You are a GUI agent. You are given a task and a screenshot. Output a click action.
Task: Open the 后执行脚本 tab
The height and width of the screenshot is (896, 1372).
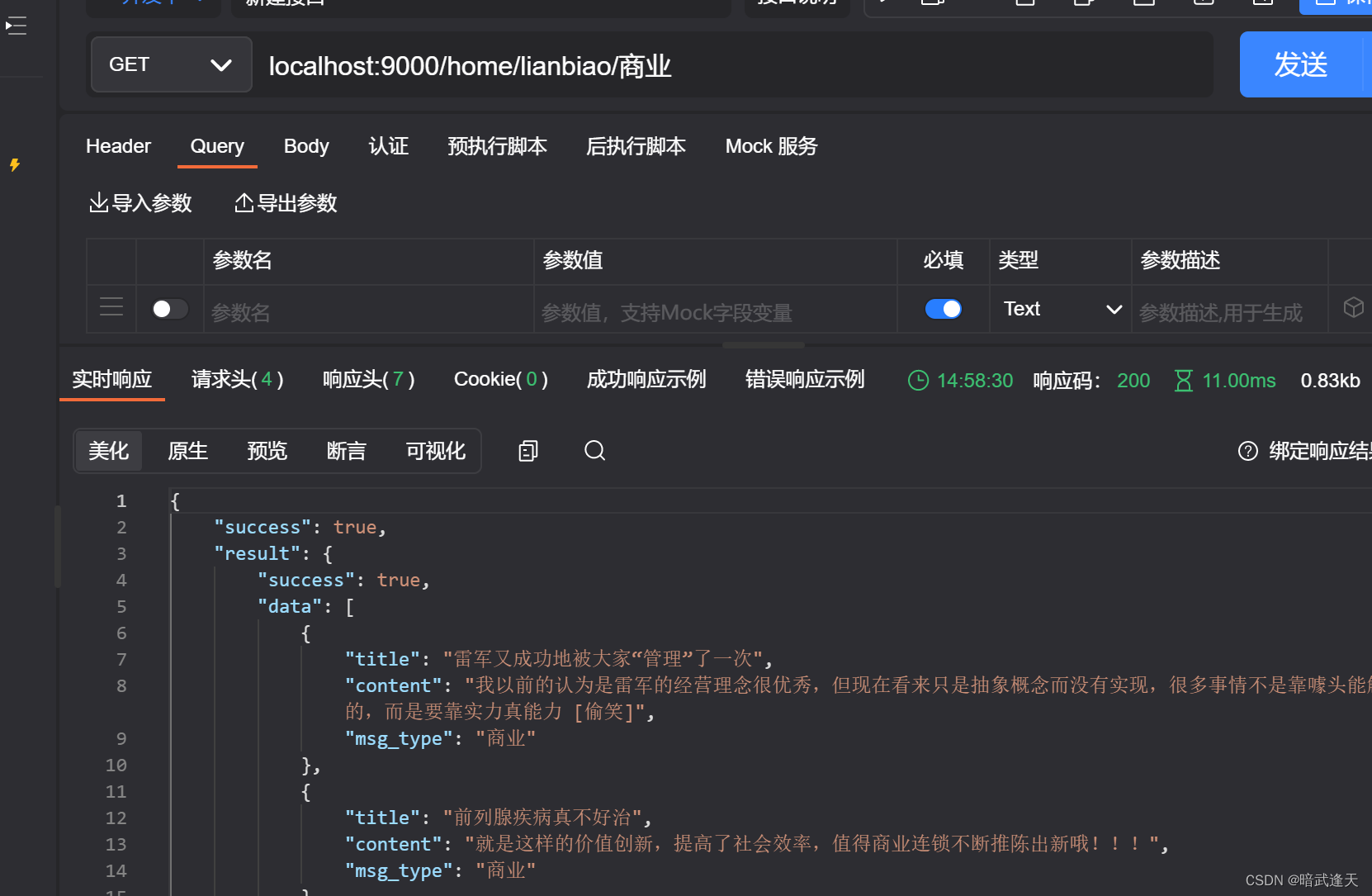point(636,146)
